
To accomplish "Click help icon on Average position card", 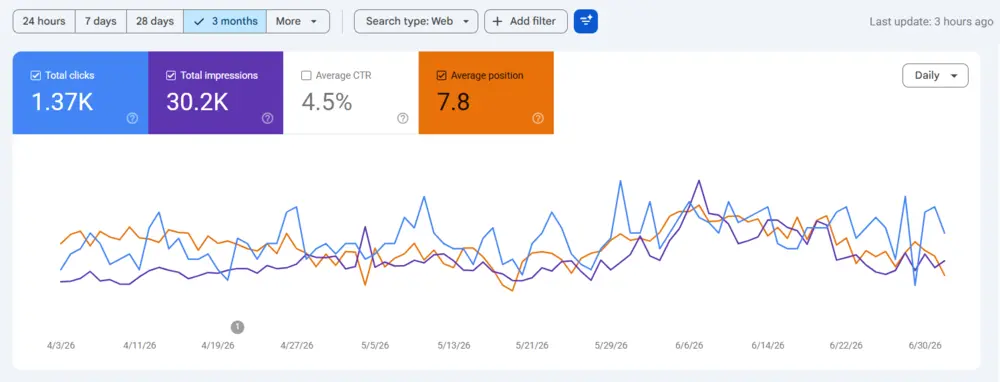I will [x=538, y=118].
